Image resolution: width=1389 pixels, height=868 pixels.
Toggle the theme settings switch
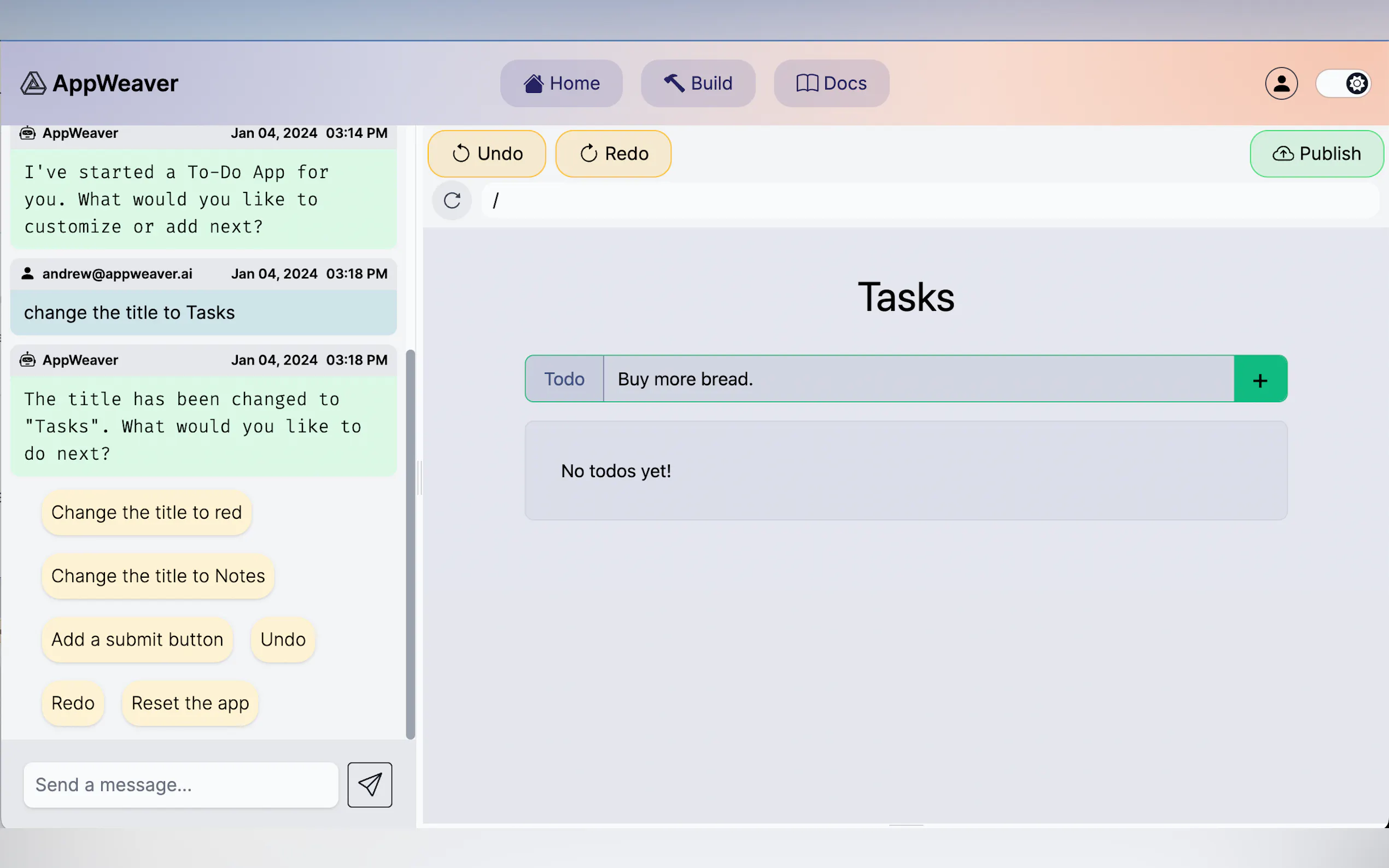1343,84
